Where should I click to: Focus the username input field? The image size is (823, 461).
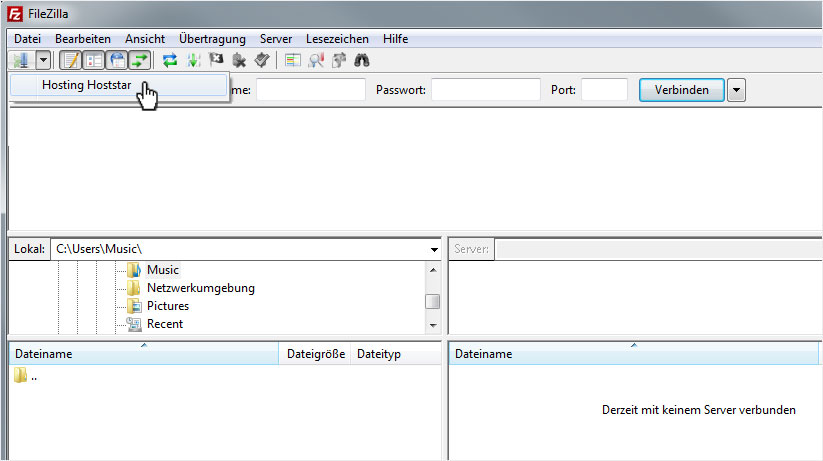click(311, 90)
